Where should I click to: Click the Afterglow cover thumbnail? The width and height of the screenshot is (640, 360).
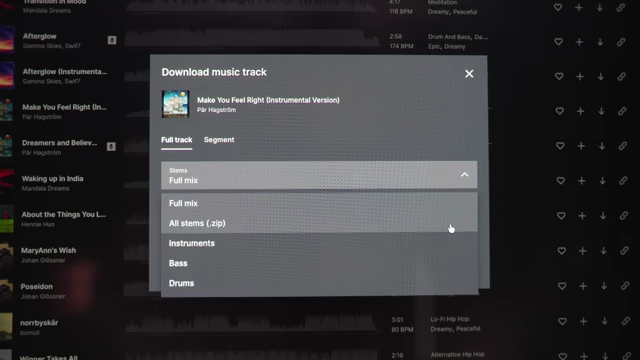coord(7,40)
